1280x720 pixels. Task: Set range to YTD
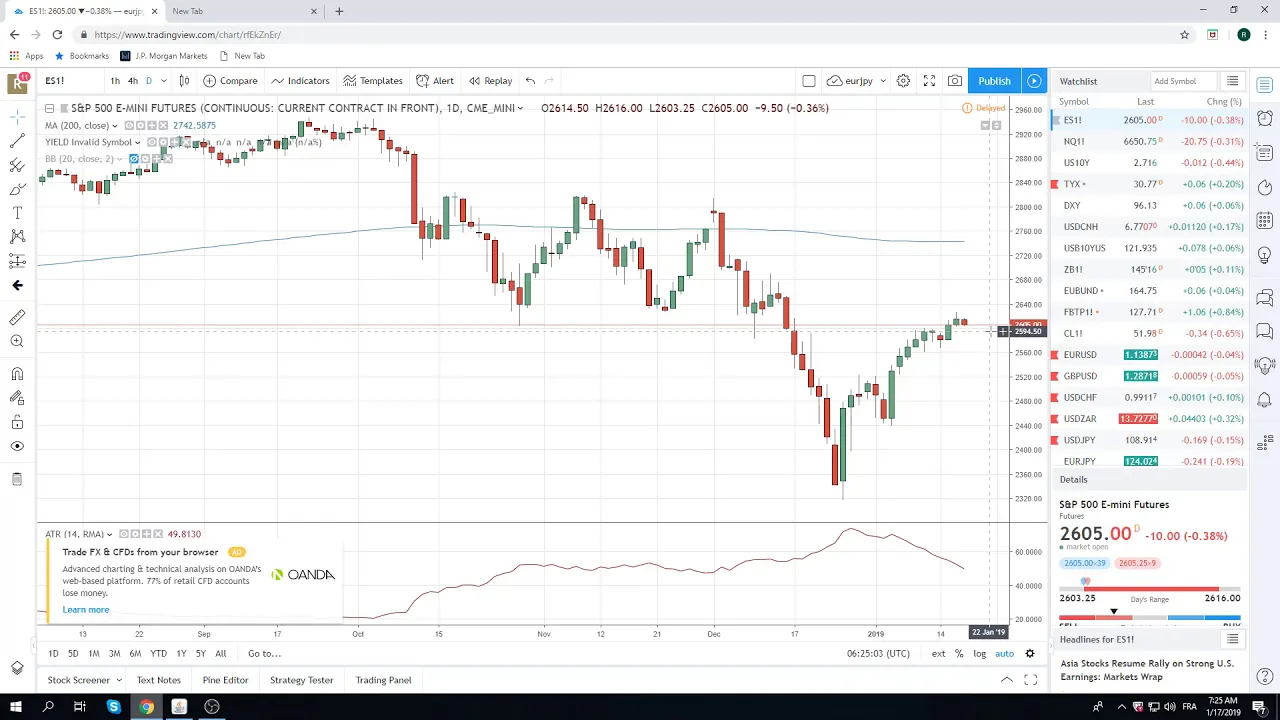pos(158,654)
